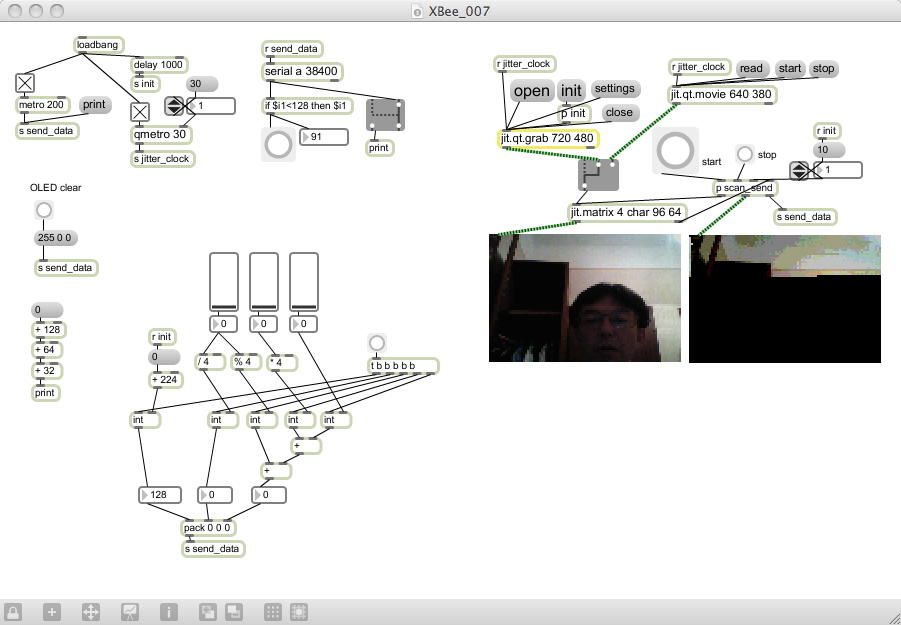Click the large start bang button
Screen dimensions: 901x625
675,151
